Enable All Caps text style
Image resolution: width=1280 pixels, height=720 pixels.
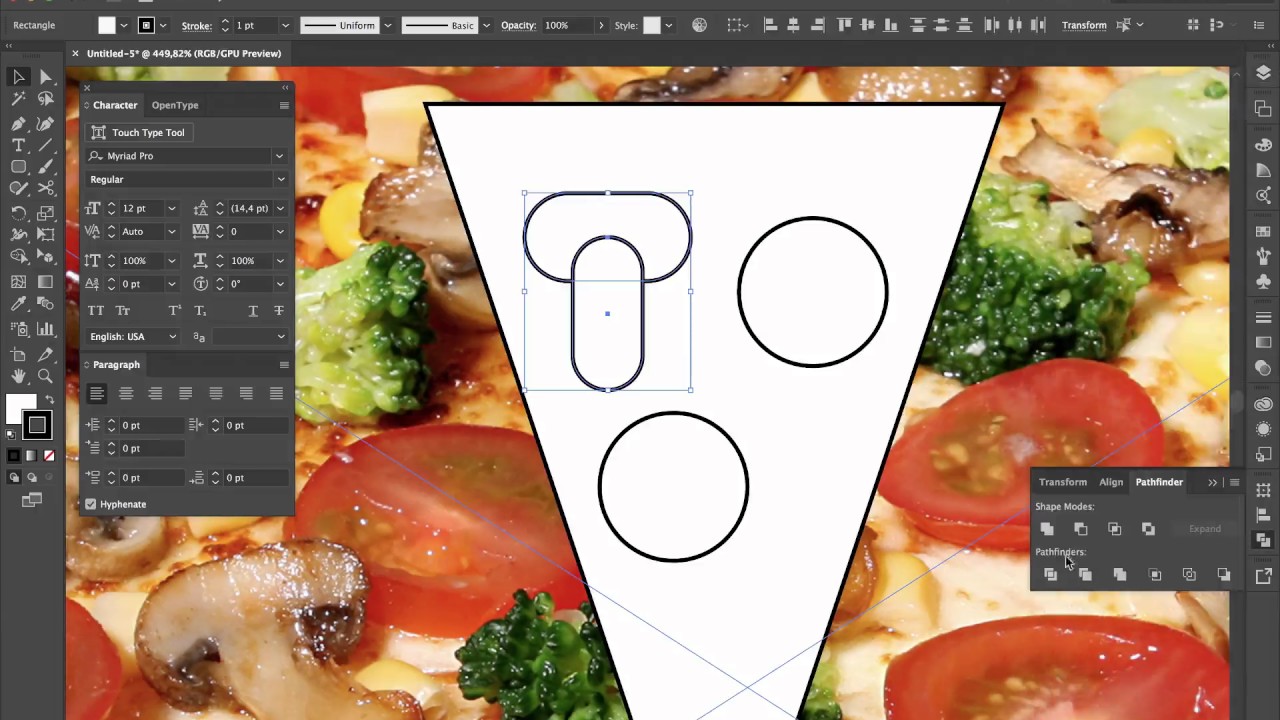(96, 311)
